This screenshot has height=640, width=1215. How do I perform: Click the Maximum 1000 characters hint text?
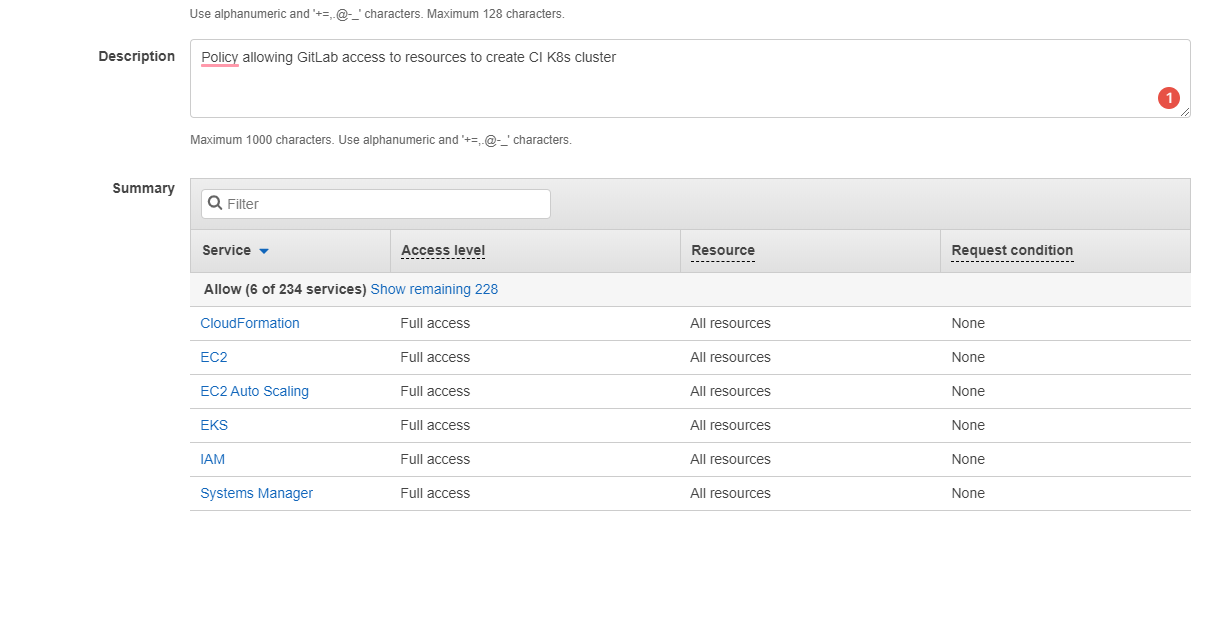(x=381, y=140)
